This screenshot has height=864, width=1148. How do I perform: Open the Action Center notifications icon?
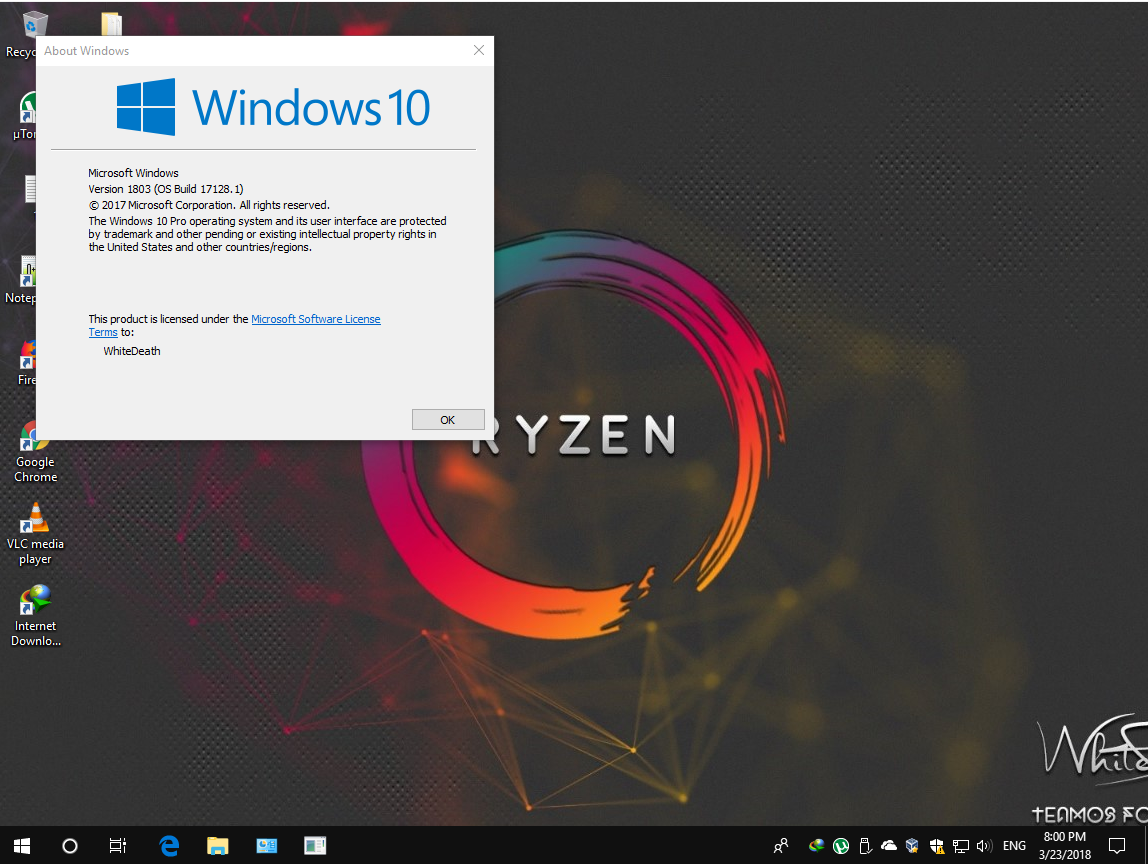1117,846
